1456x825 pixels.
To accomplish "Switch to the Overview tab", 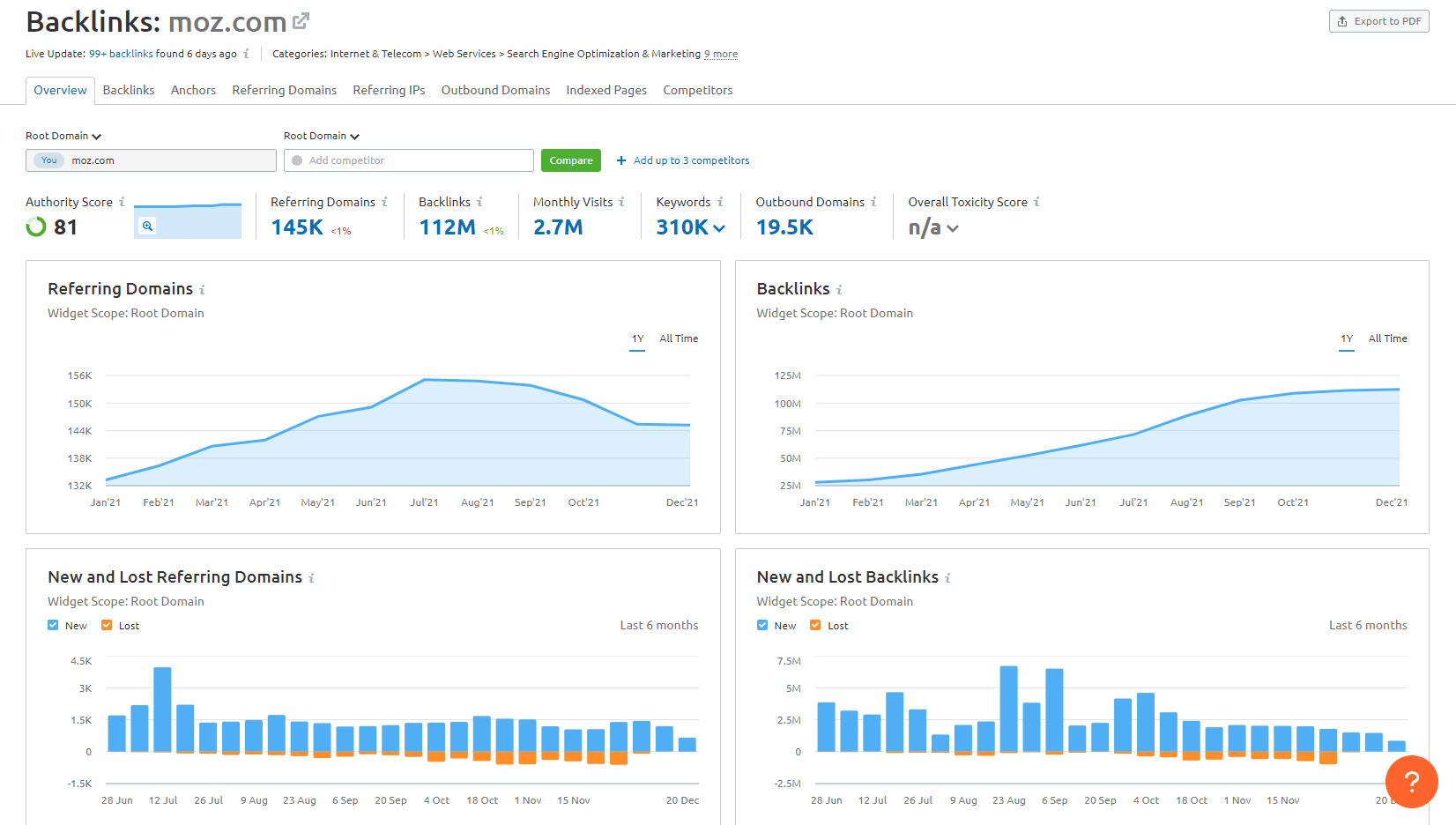I will (x=60, y=90).
